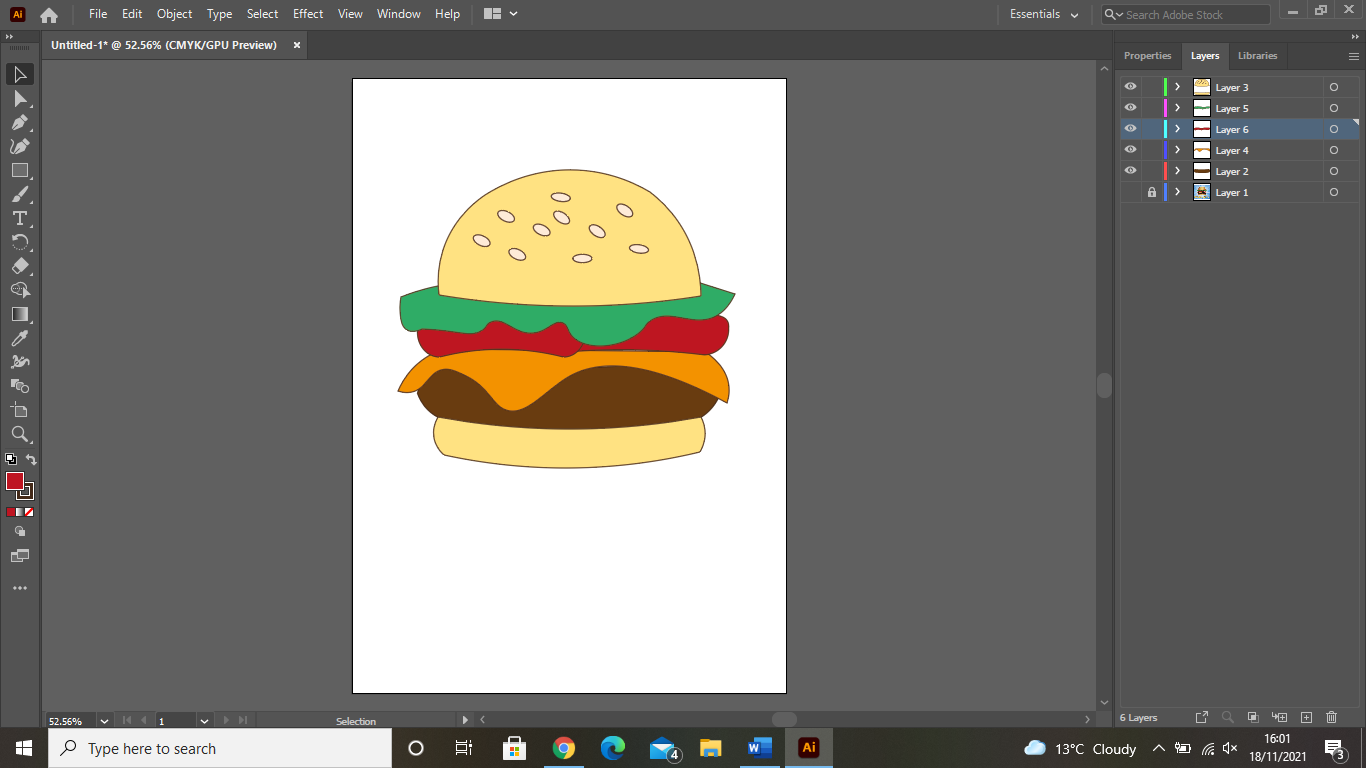Viewport: 1366px width, 768px height.
Task: Open the artboard navigation dropdown
Action: (x=204, y=720)
